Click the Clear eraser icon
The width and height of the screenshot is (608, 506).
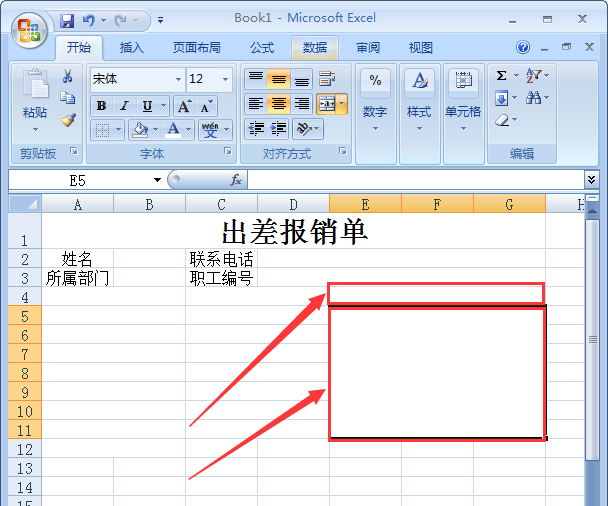[502, 120]
